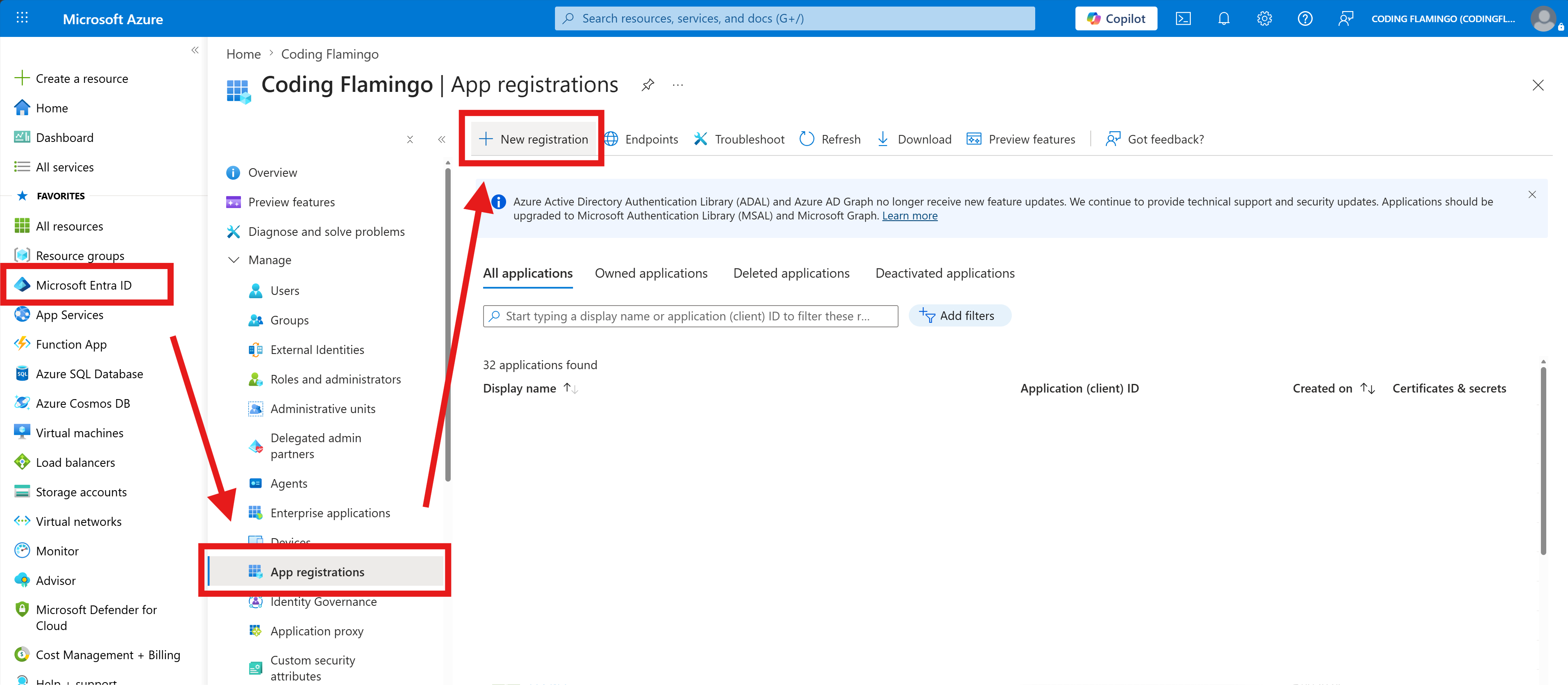This screenshot has height=685, width=1568.
Task: Open Resource groups
Action: 69,256
